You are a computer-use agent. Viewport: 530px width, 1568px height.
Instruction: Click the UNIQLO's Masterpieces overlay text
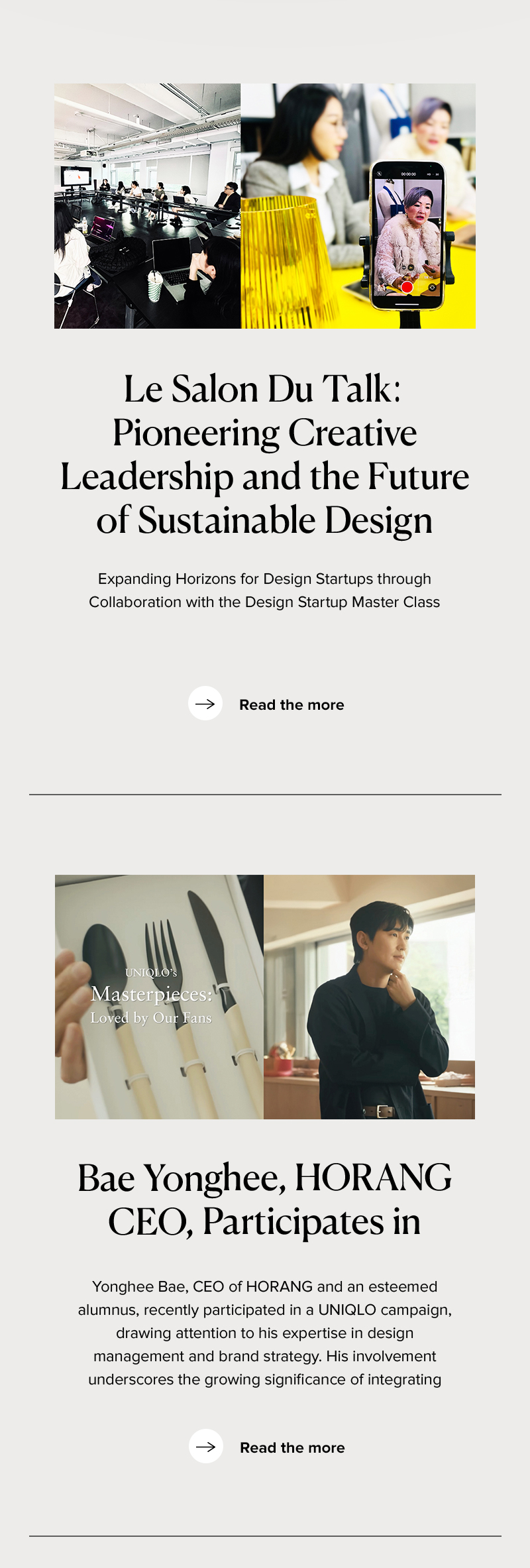click(x=151, y=995)
